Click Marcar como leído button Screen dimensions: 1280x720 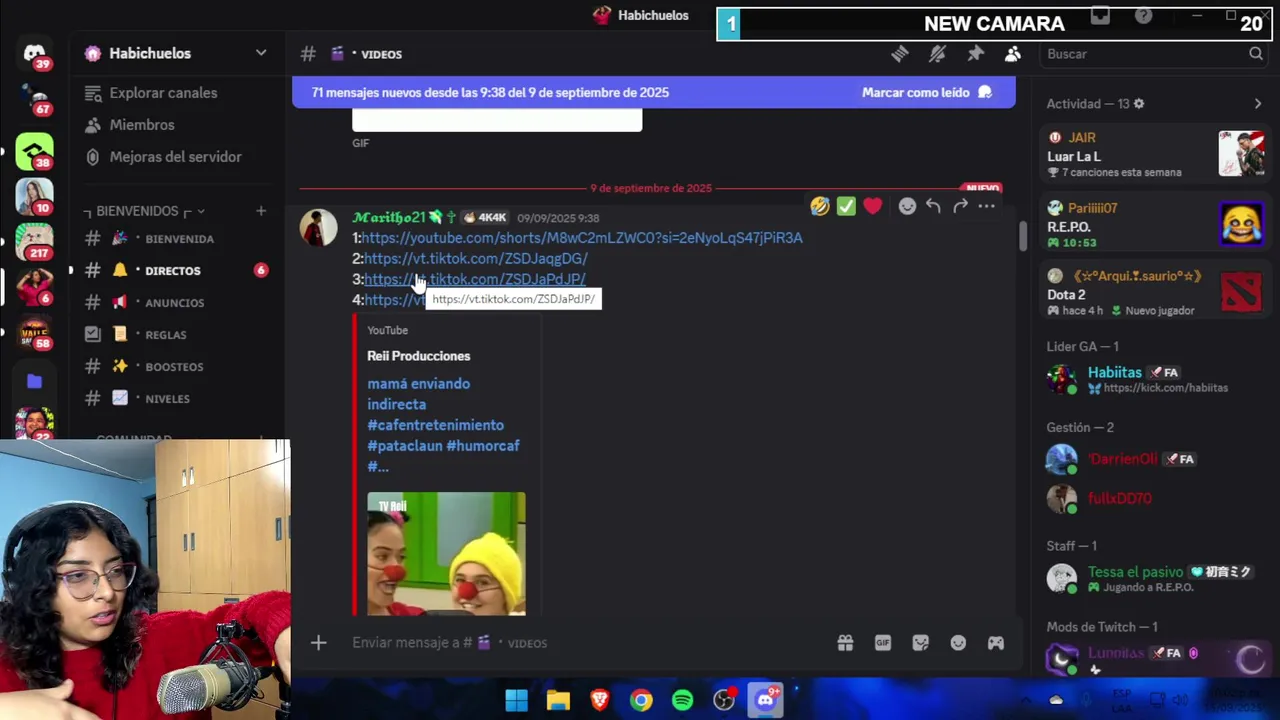pyautogui.click(x=927, y=92)
